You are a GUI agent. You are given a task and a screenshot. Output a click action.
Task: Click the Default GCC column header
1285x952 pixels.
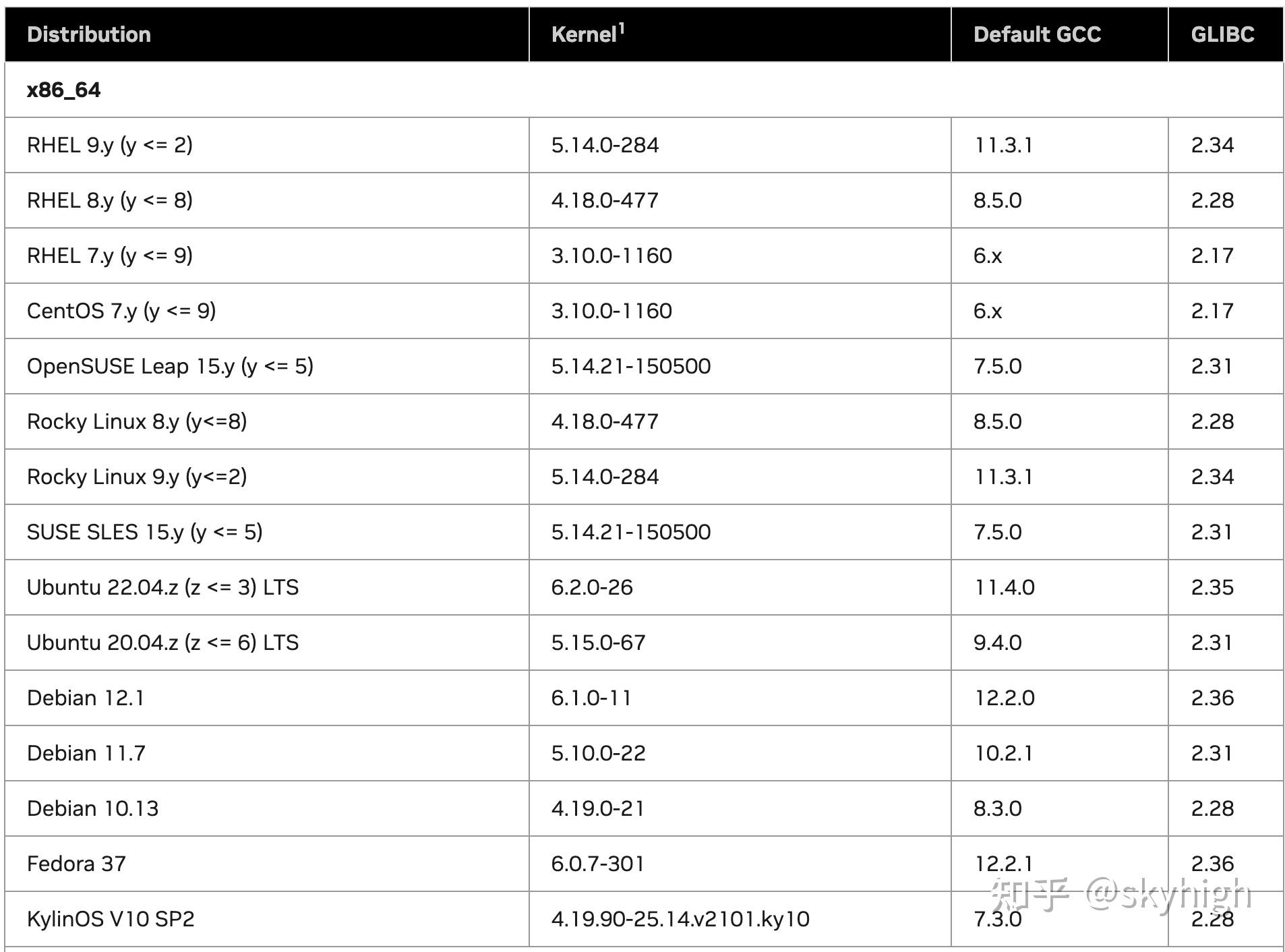(x=1037, y=34)
